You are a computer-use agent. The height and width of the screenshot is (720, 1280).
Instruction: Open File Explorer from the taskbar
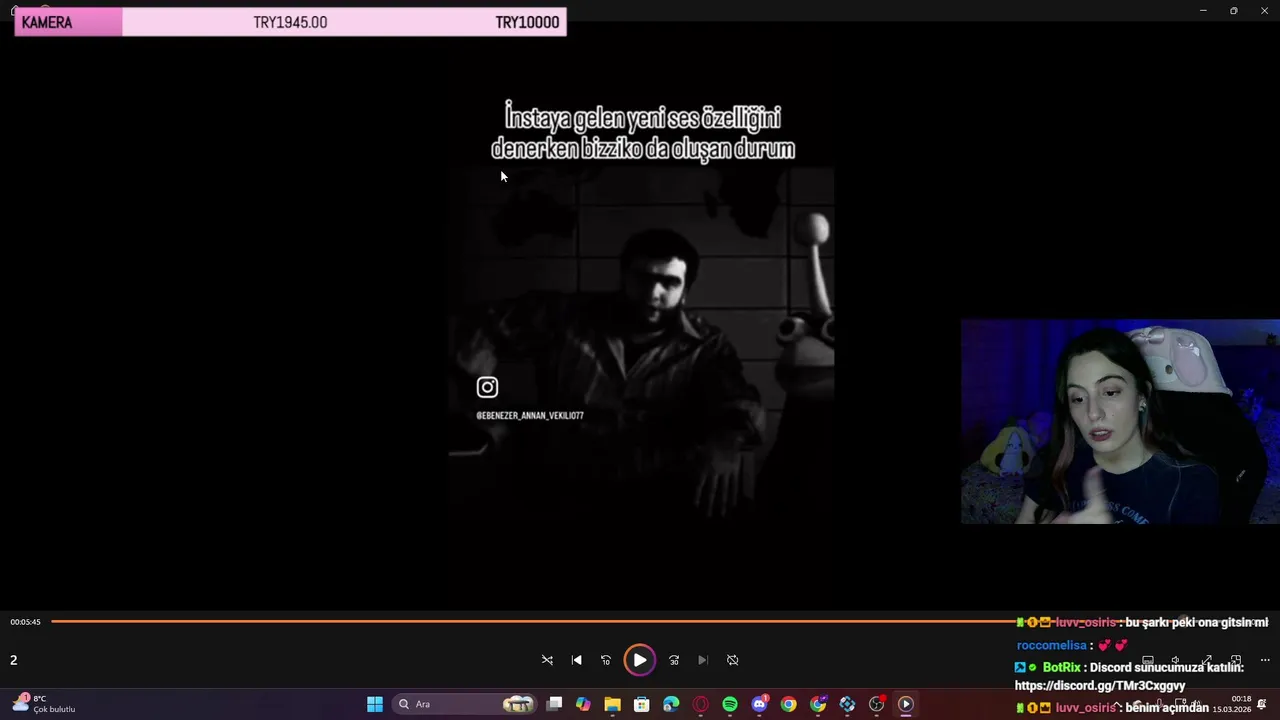point(613,704)
